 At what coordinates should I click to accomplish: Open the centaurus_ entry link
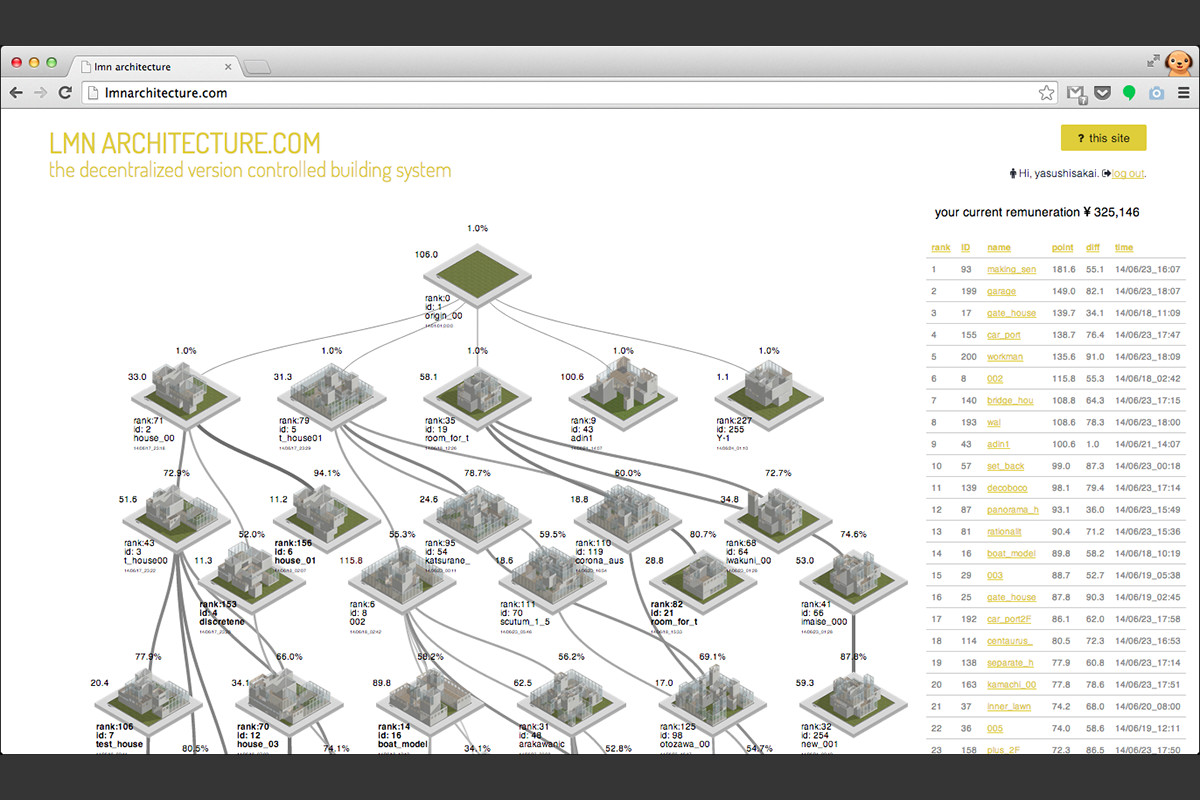pyautogui.click(x=1010, y=640)
